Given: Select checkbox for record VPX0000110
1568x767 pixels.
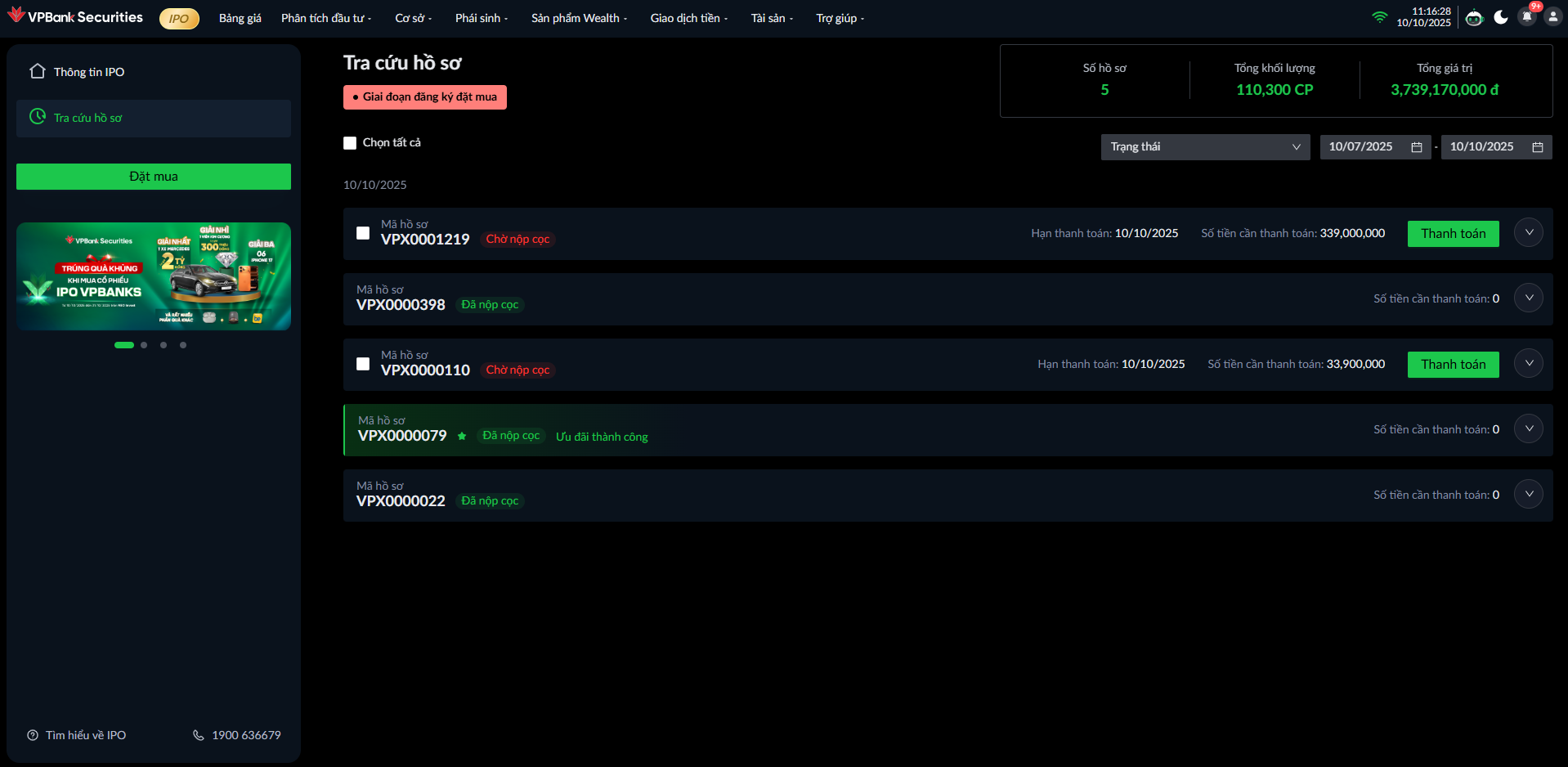Looking at the screenshot, I should click(363, 364).
